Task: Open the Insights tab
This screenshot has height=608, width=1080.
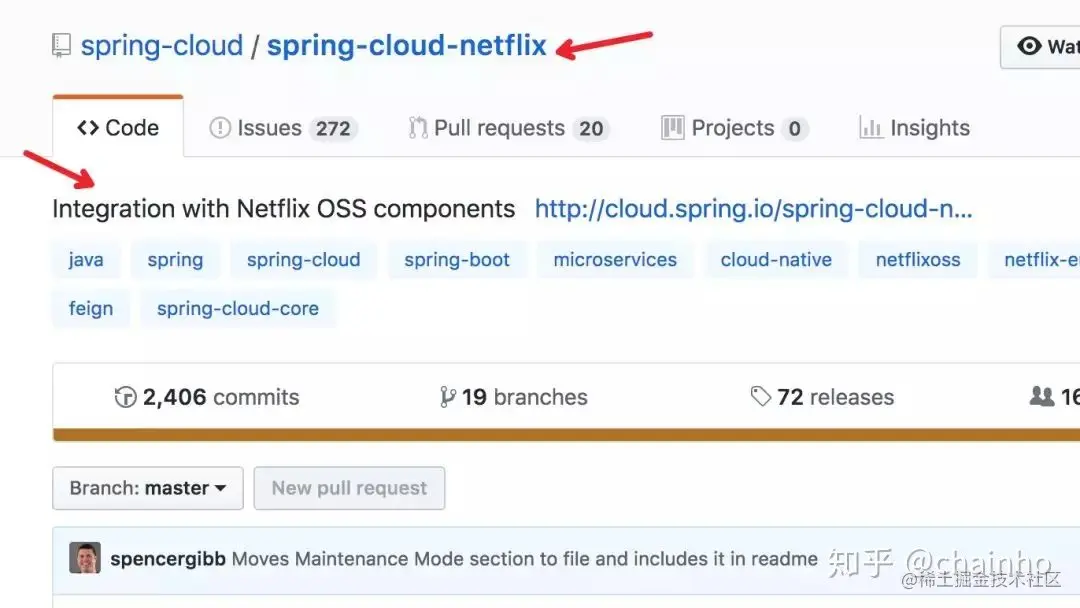Action: 915,128
